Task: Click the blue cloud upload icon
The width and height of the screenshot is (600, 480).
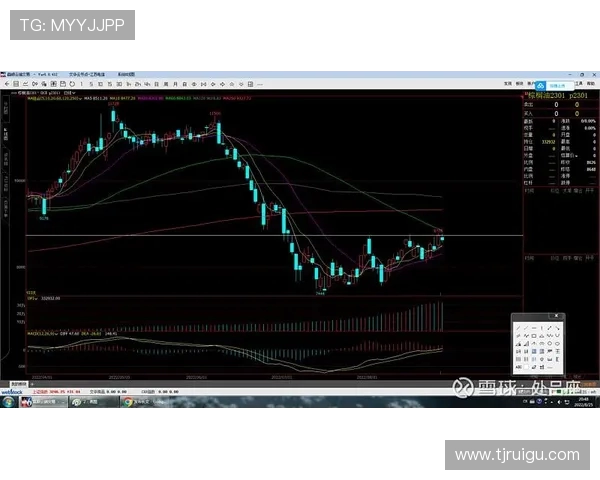Action: tap(539, 86)
